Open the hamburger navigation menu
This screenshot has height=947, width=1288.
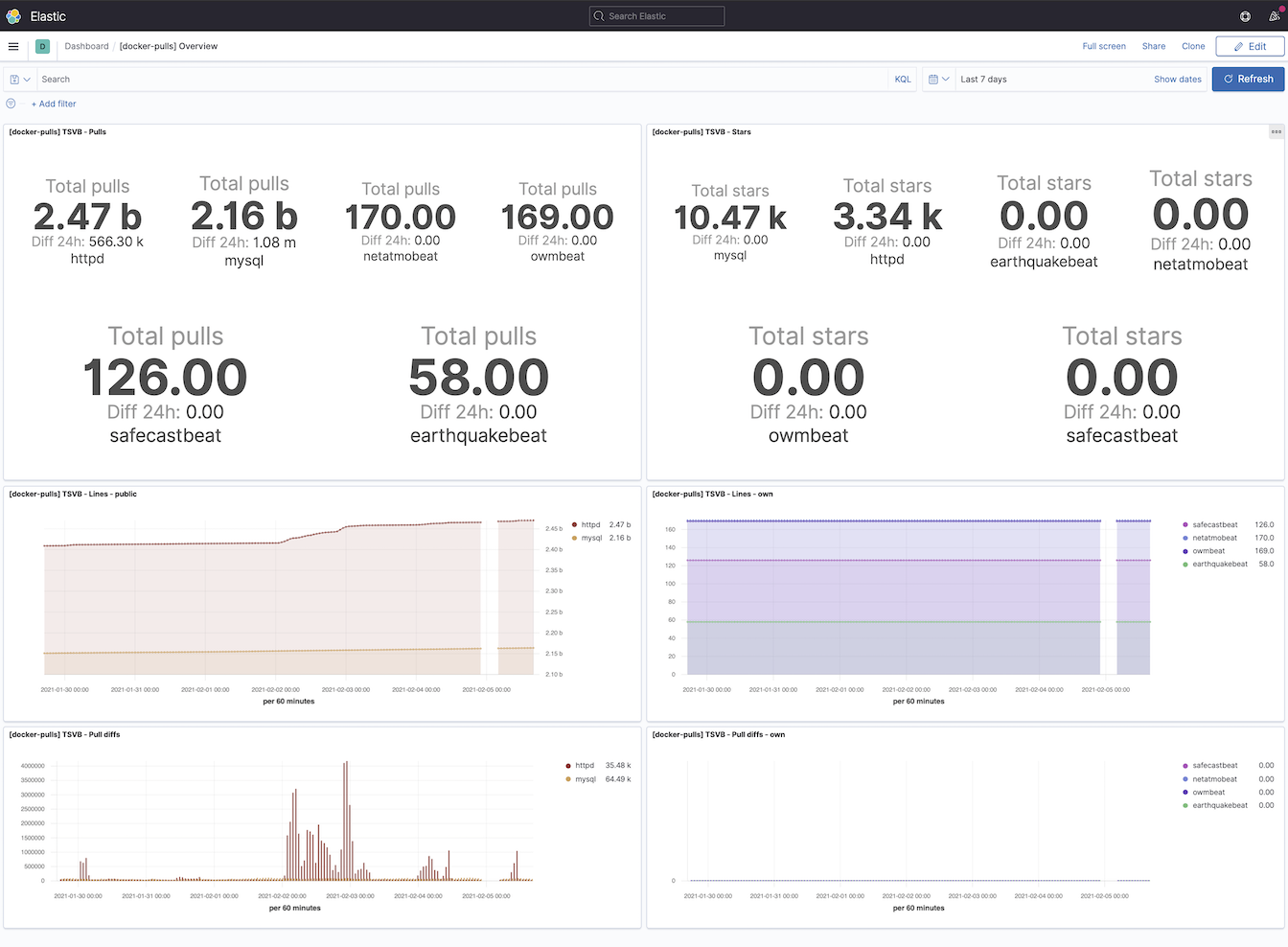click(x=13, y=46)
